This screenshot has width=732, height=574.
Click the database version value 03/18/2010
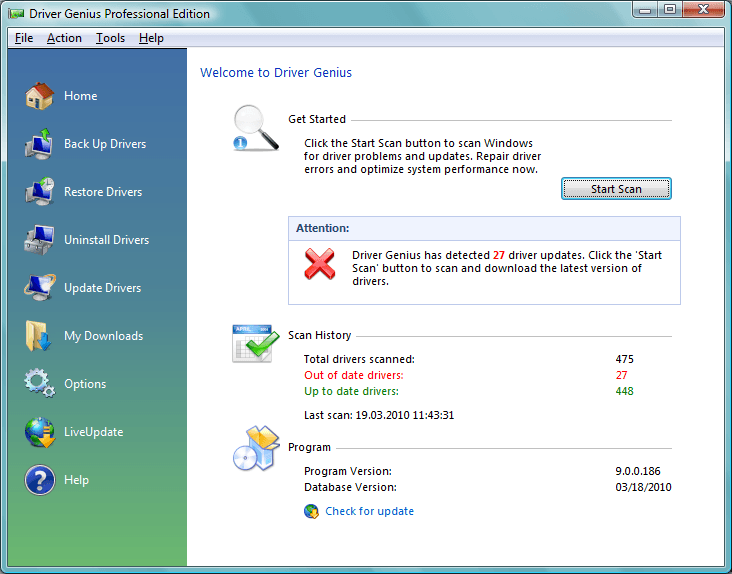[x=643, y=487]
